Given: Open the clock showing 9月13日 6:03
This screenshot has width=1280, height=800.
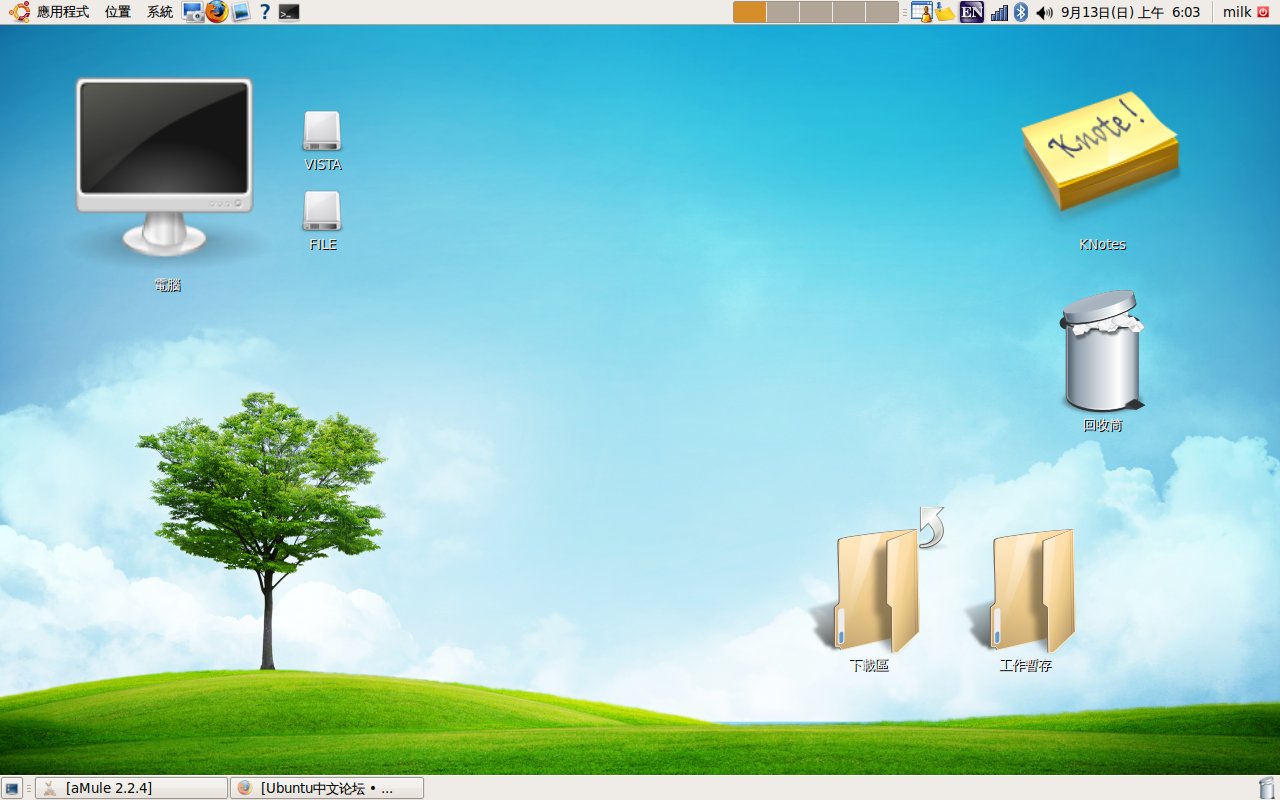Looking at the screenshot, I should click(1130, 12).
